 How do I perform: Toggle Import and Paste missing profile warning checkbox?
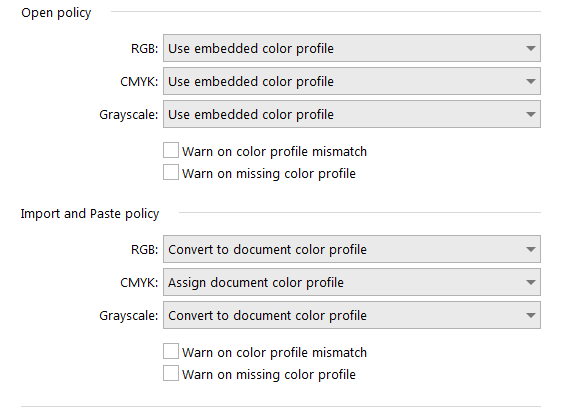pos(171,373)
